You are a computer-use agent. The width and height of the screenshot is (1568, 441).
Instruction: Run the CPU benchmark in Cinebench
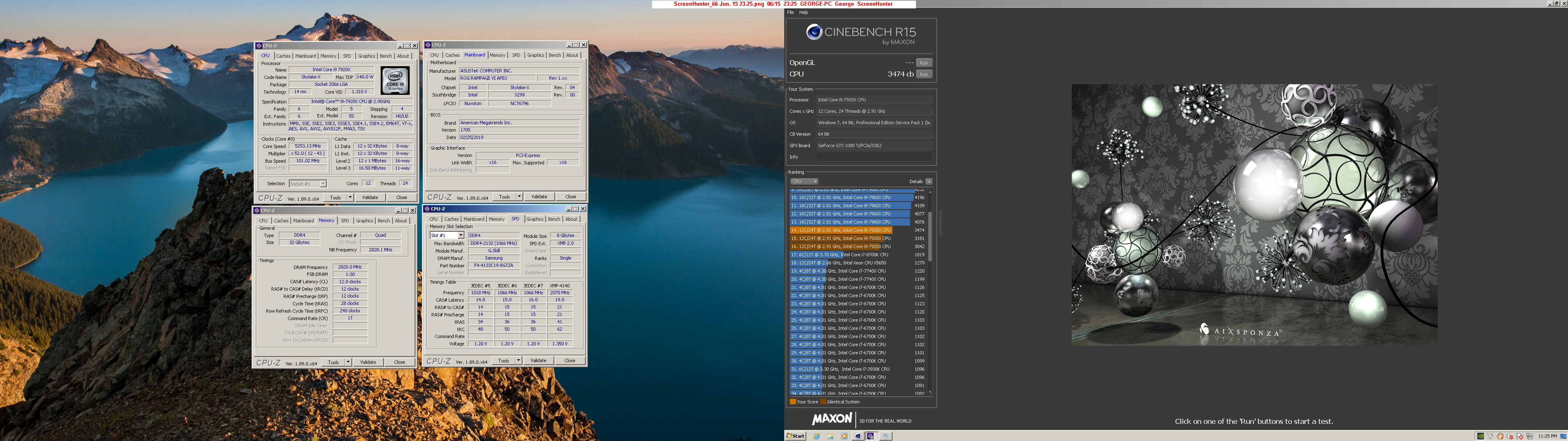click(924, 74)
